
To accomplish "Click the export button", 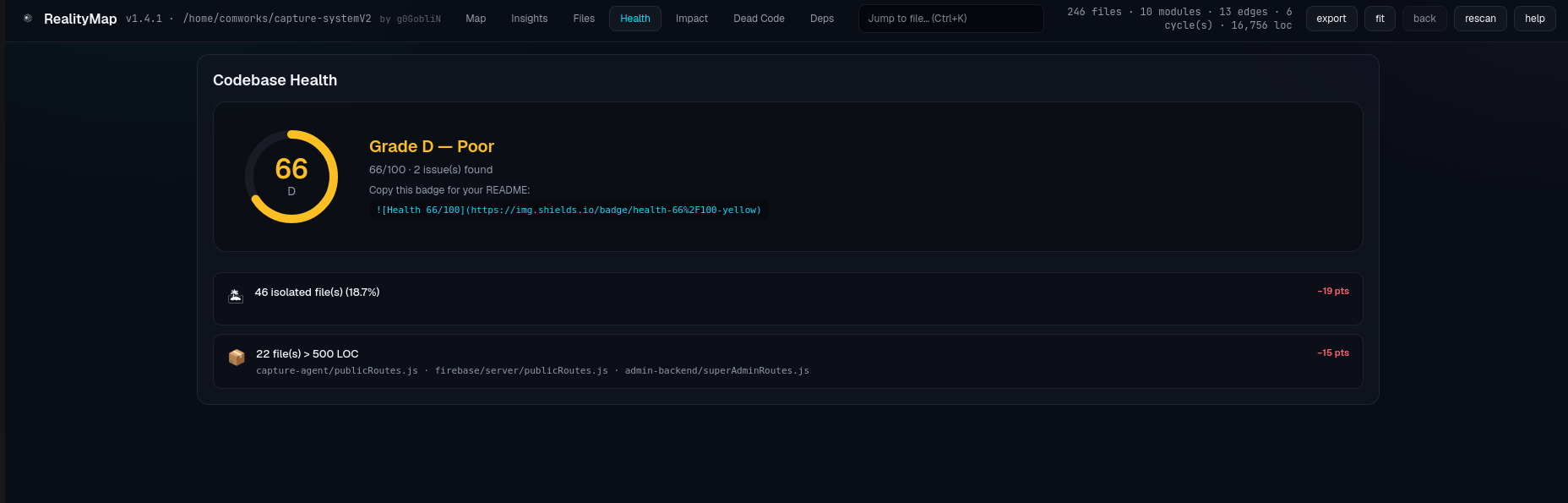I will point(1331,19).
